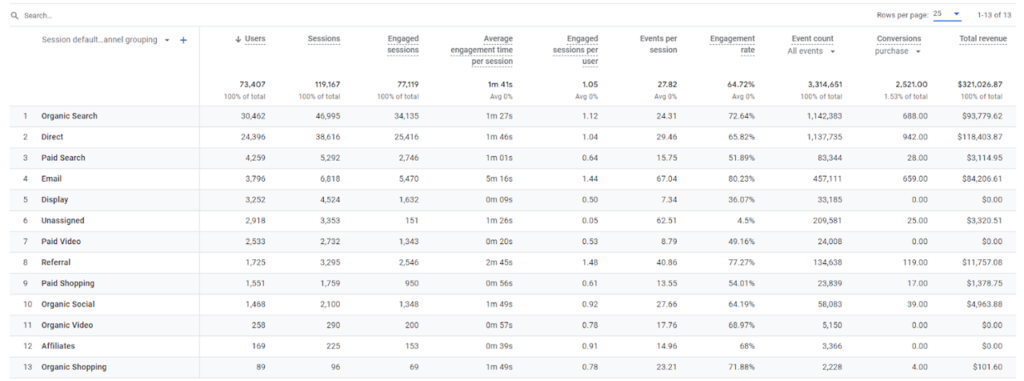The width and height of the screenshot is (1024, 381).
Task: Click Email revenue $84,206.61
Action: point(981,179)
